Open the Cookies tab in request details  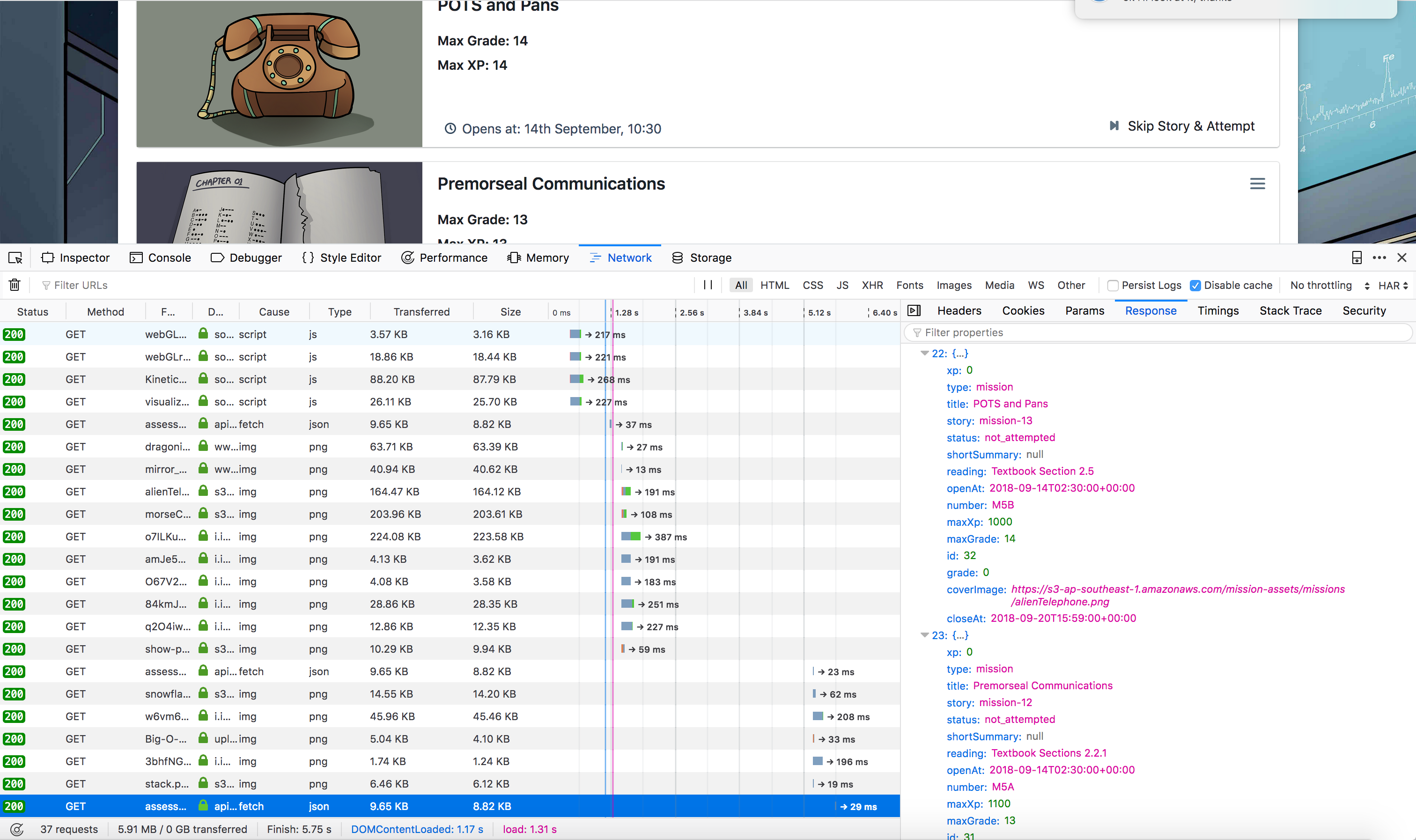tap(1023, 310)
